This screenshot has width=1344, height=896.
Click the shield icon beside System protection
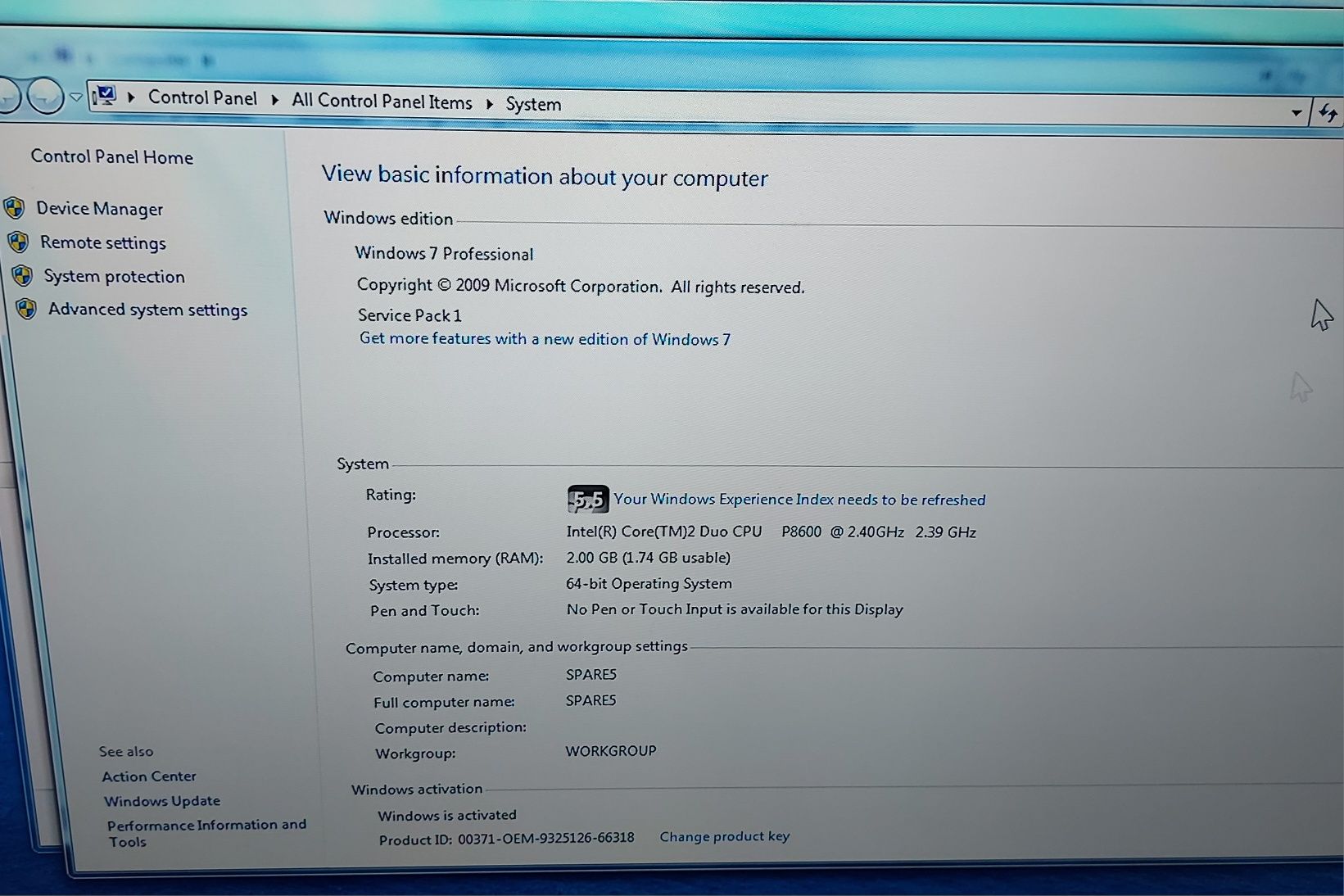coord(22,275)
